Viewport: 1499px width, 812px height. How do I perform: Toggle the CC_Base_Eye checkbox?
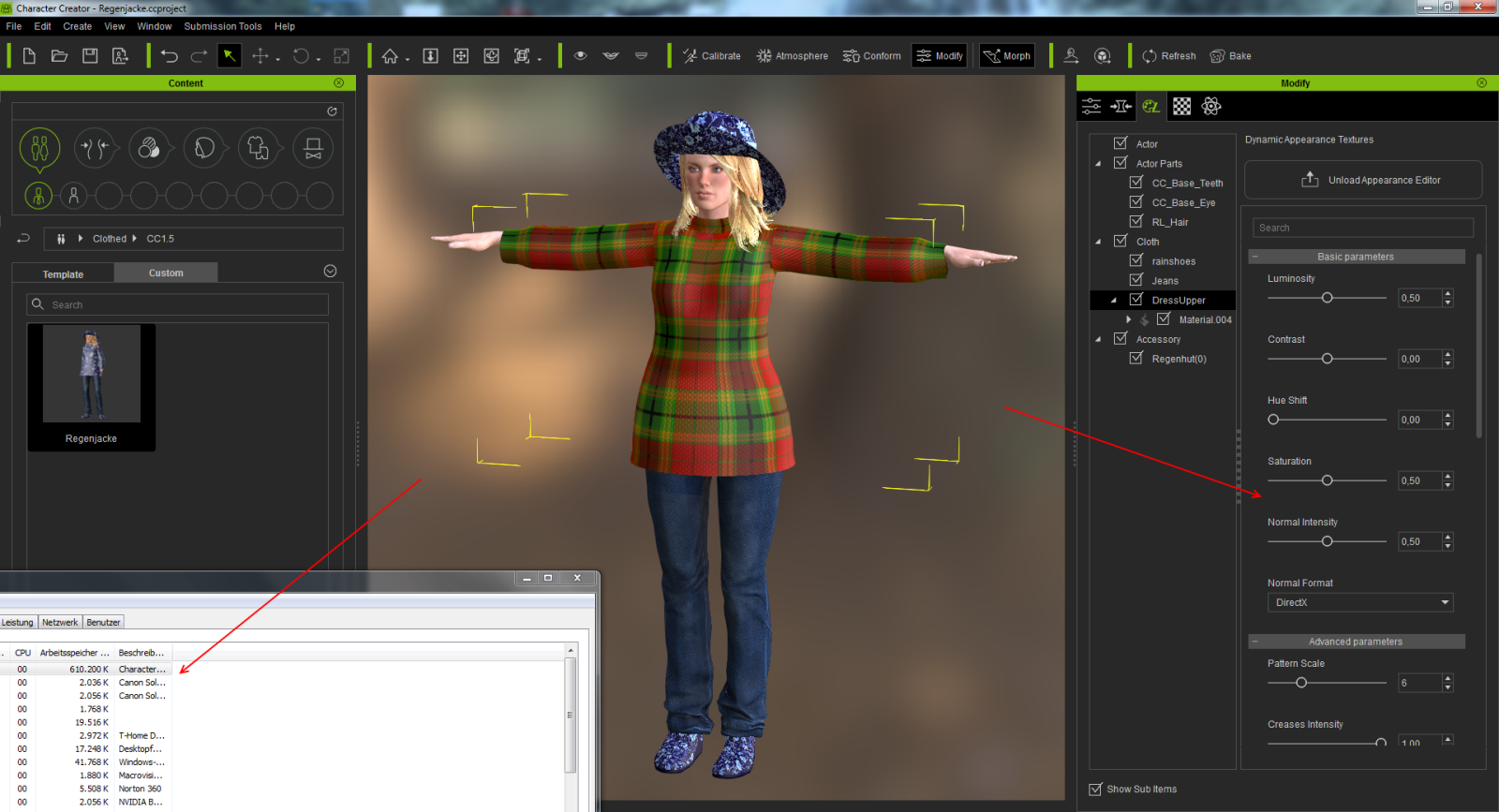coord(1135,202)
